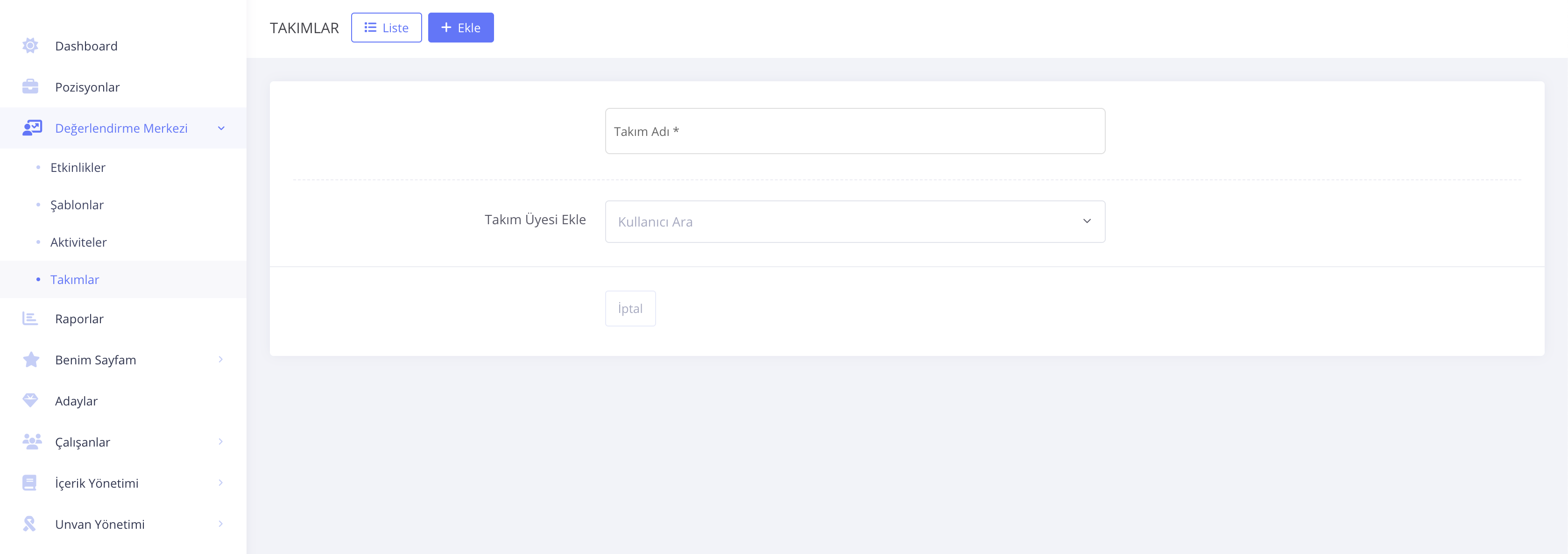This screenshot has height=554, width=1568.
Task: Click the Çalışanlar people icon
Action: coord(32,441)
